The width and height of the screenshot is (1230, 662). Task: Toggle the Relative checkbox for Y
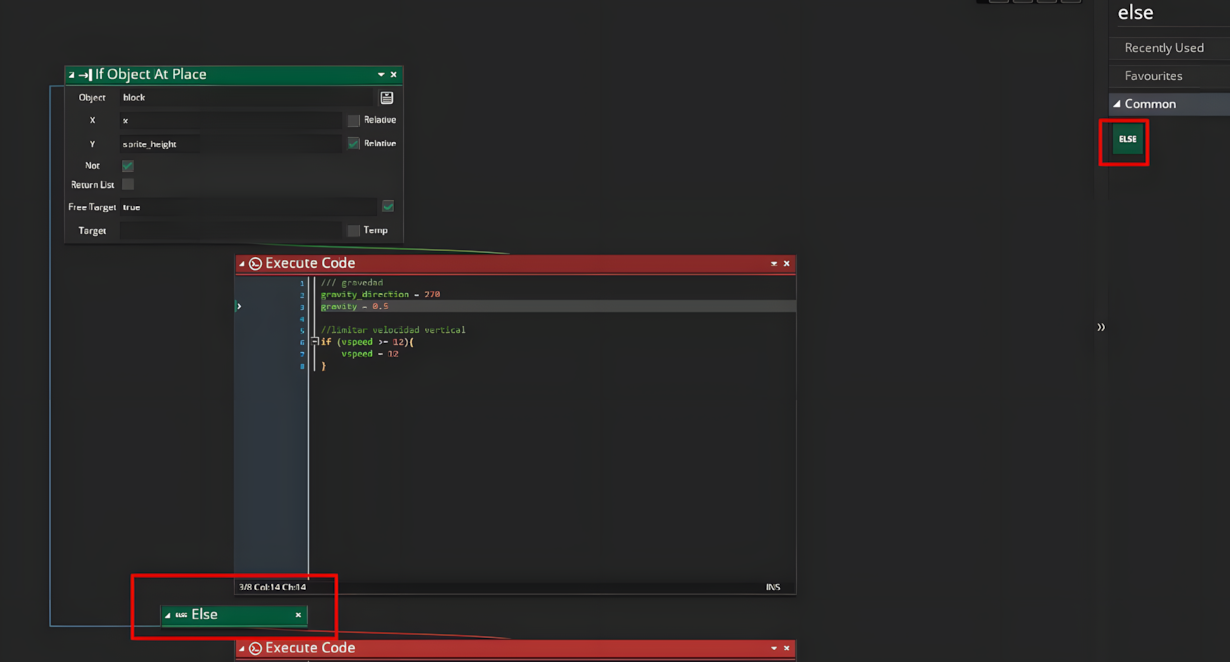click(x=353, y=143)
